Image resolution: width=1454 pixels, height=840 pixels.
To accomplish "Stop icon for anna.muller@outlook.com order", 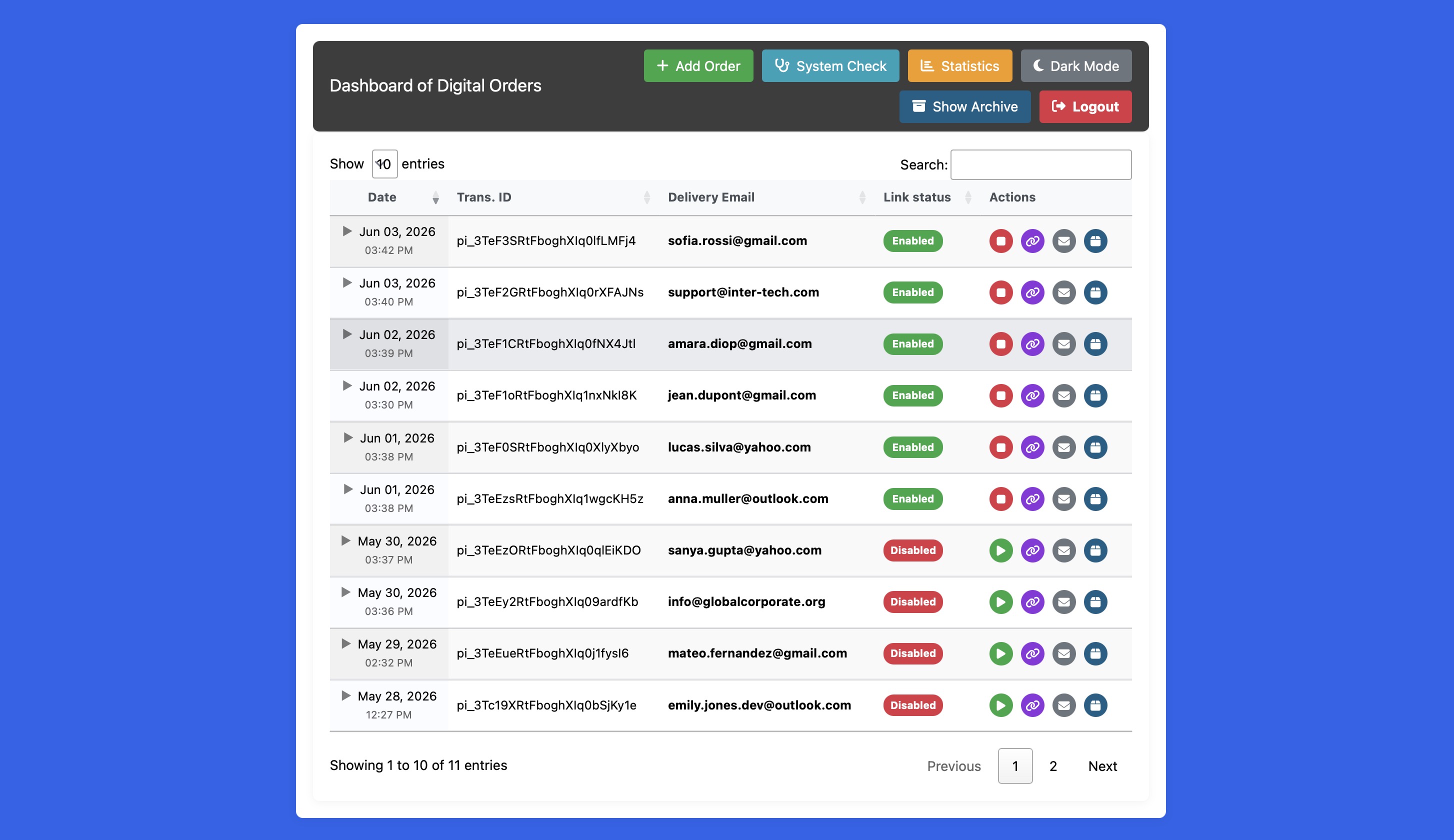I will point(1000,498).
